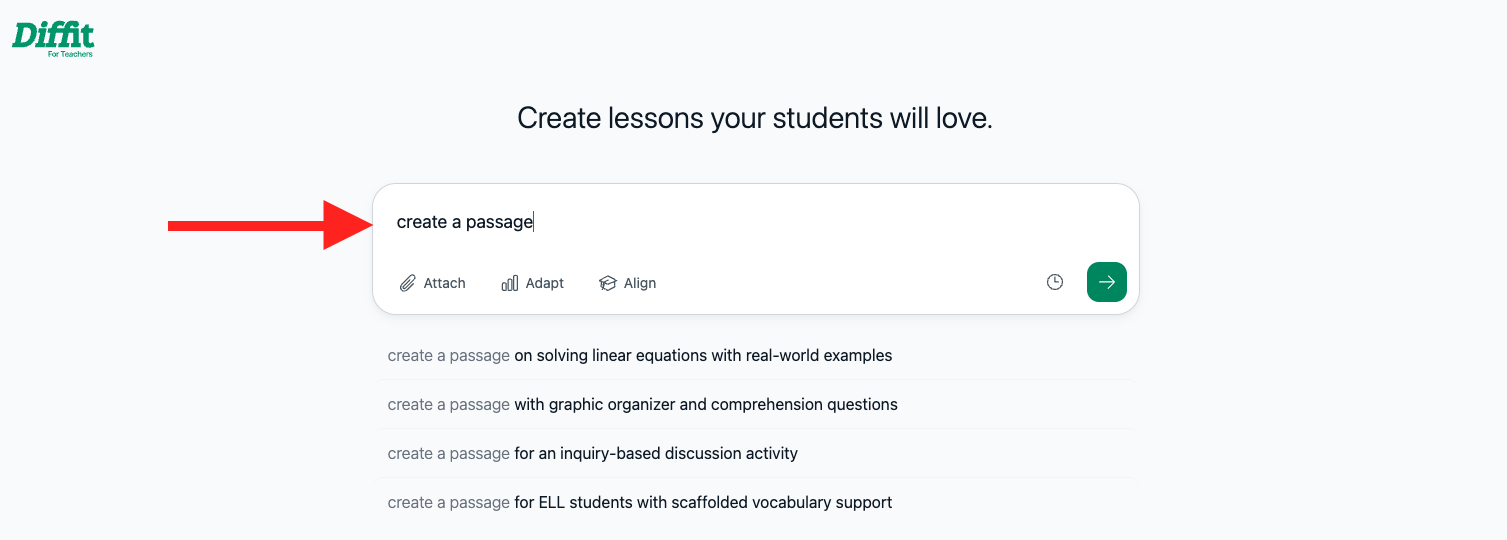
Task: Click inside the prompt text box
Action: [756, 222]
